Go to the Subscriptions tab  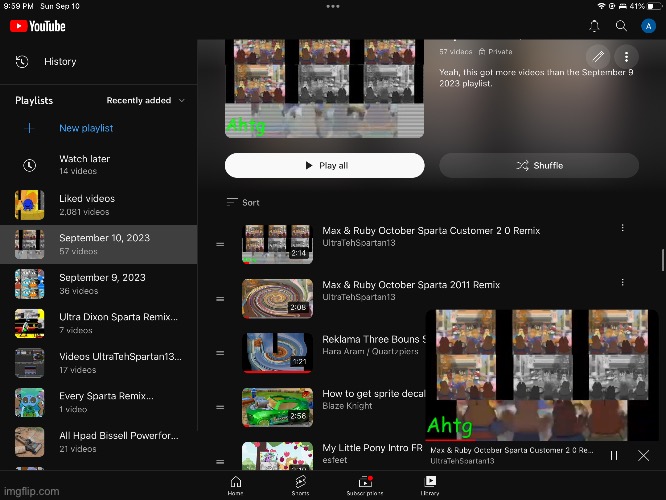(365, 486)
